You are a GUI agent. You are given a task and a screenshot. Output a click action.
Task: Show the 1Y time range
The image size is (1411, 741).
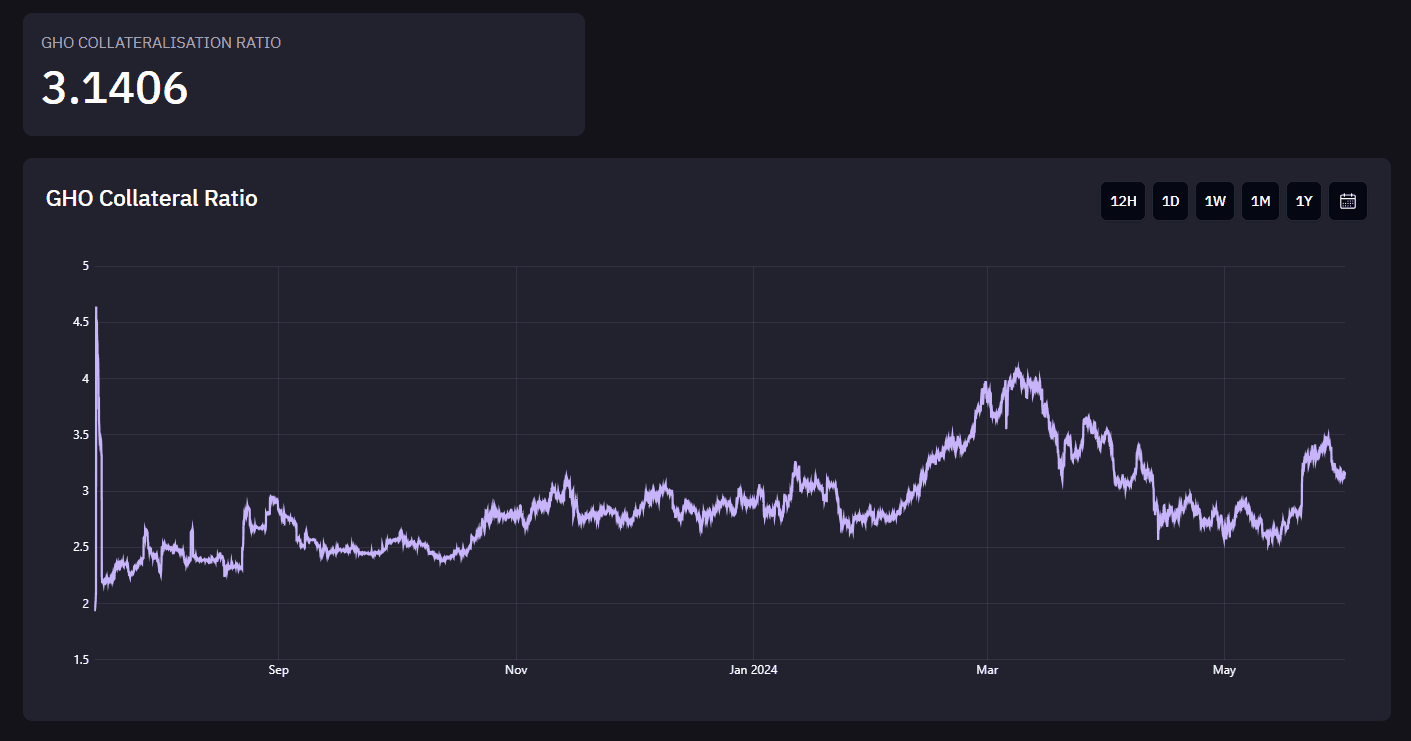(x=1304, y=201)
